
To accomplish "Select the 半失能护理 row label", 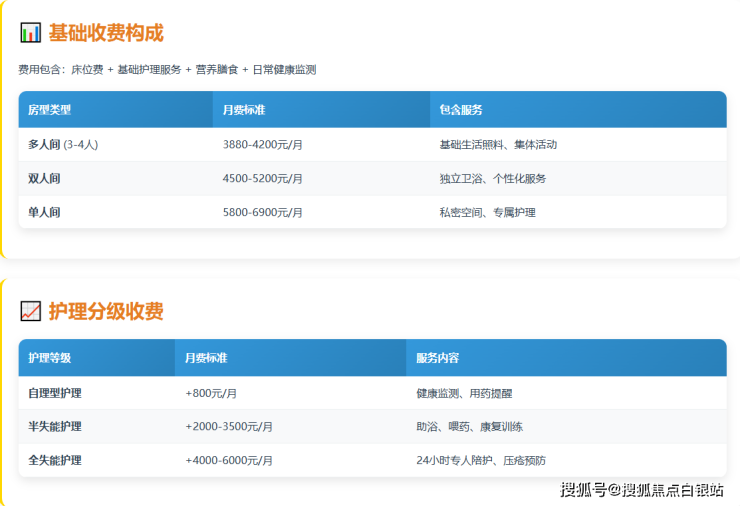I will coord(55,426).
